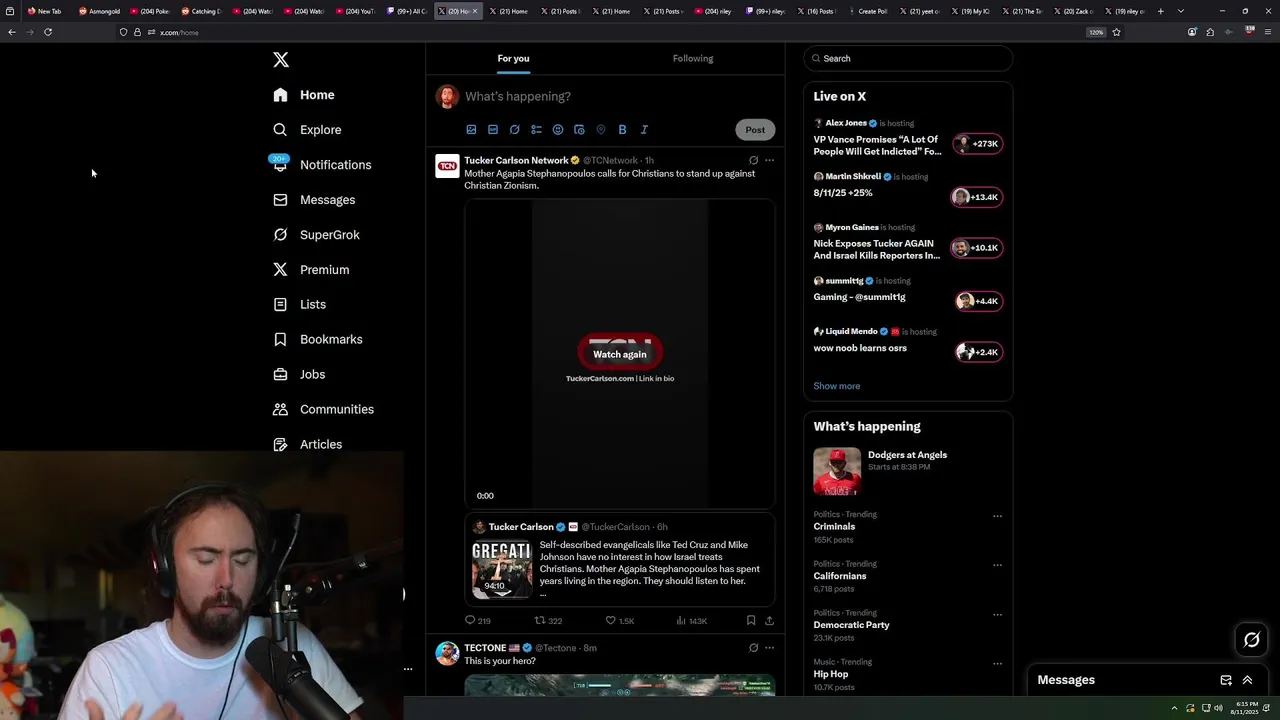Share the Tucker Carlson Network post
The width and height of the screenshot is (1280, 720).
[x=769, y=620]
